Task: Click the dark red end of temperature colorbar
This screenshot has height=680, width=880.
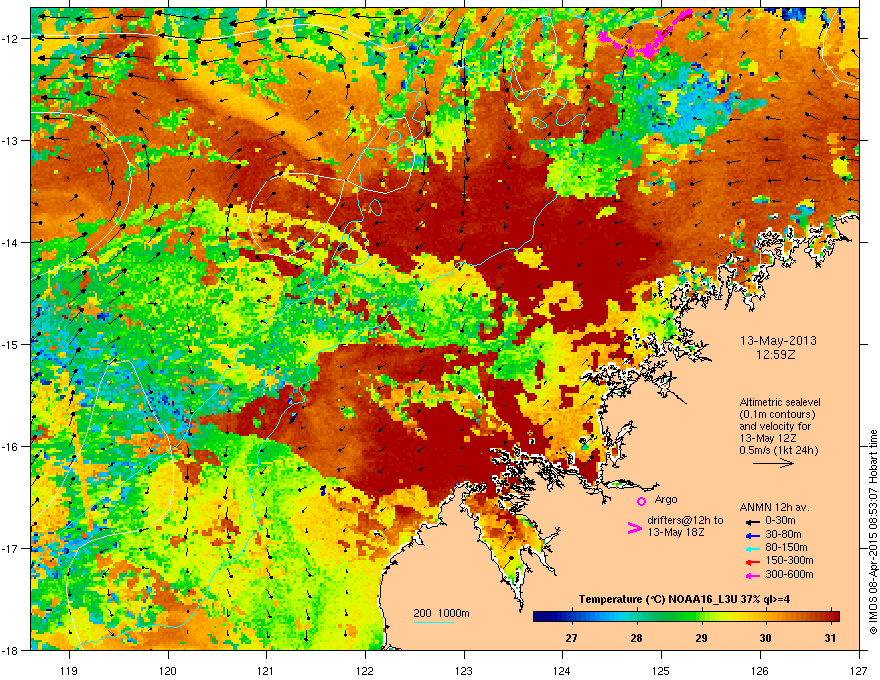Action: point(833,617)
